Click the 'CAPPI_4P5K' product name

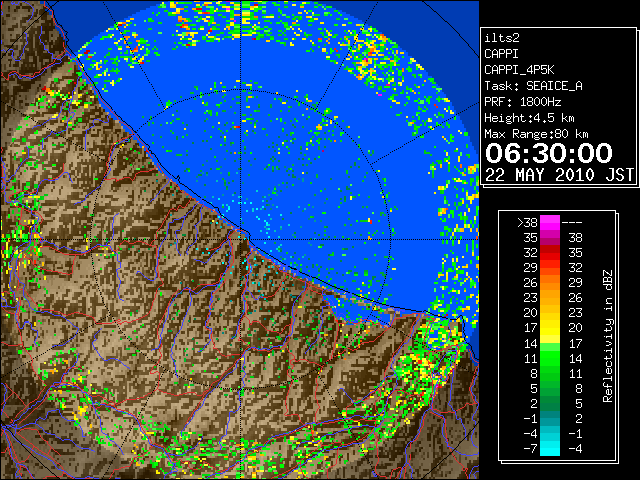519,70
